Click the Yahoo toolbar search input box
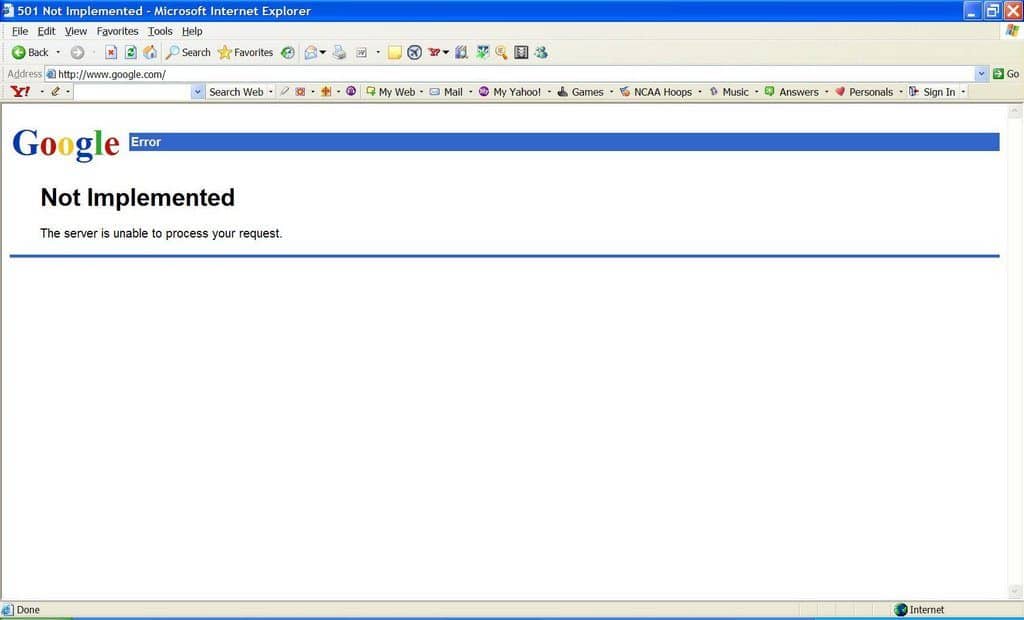Image resolution: width=1024 pixels, height=620 pixels. [133, 92]
